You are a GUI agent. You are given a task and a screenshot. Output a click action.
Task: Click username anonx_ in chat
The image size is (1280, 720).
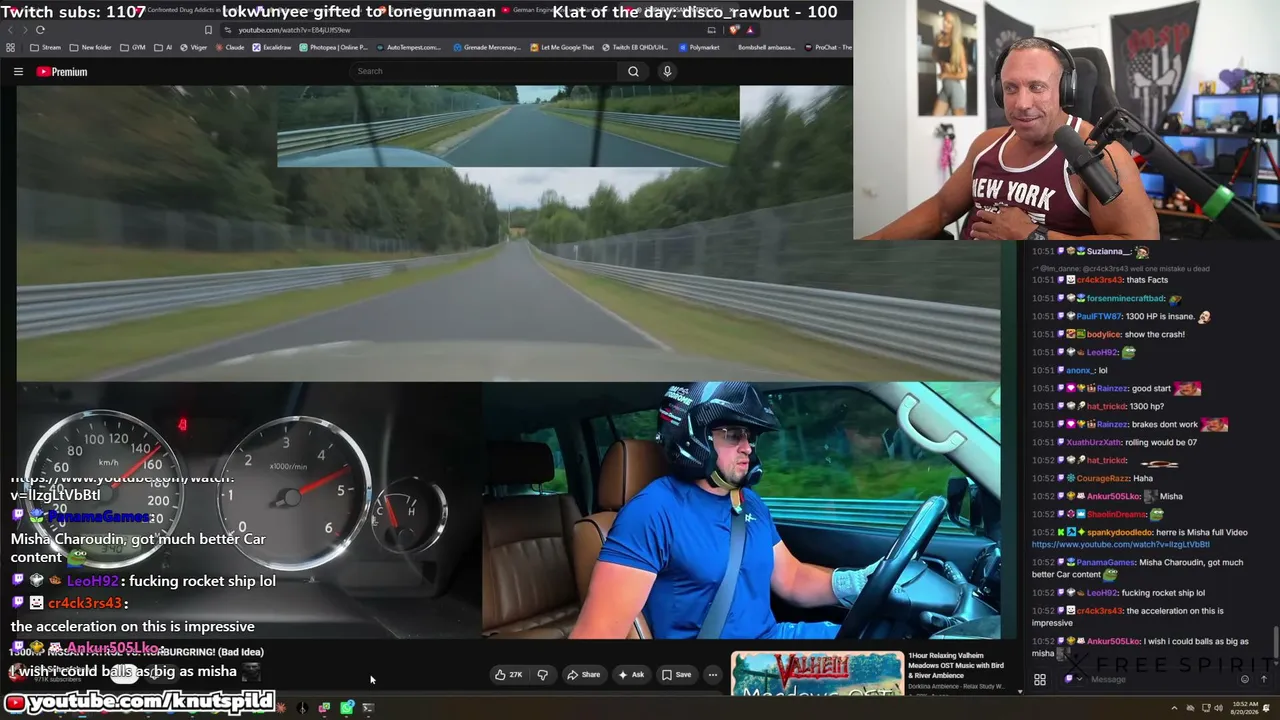point(1080,370)
